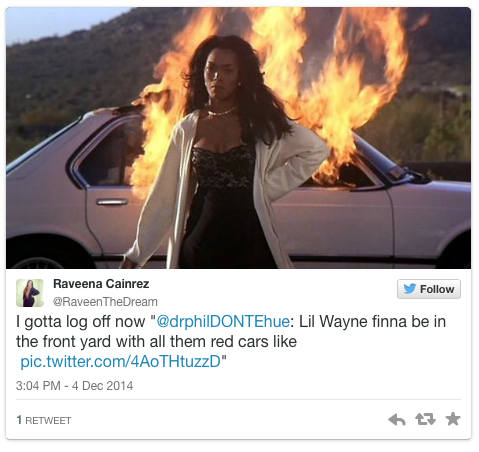Visit the @RaveenTheDream handle
This screenshot has width=479, height=452.
[105, 302]
